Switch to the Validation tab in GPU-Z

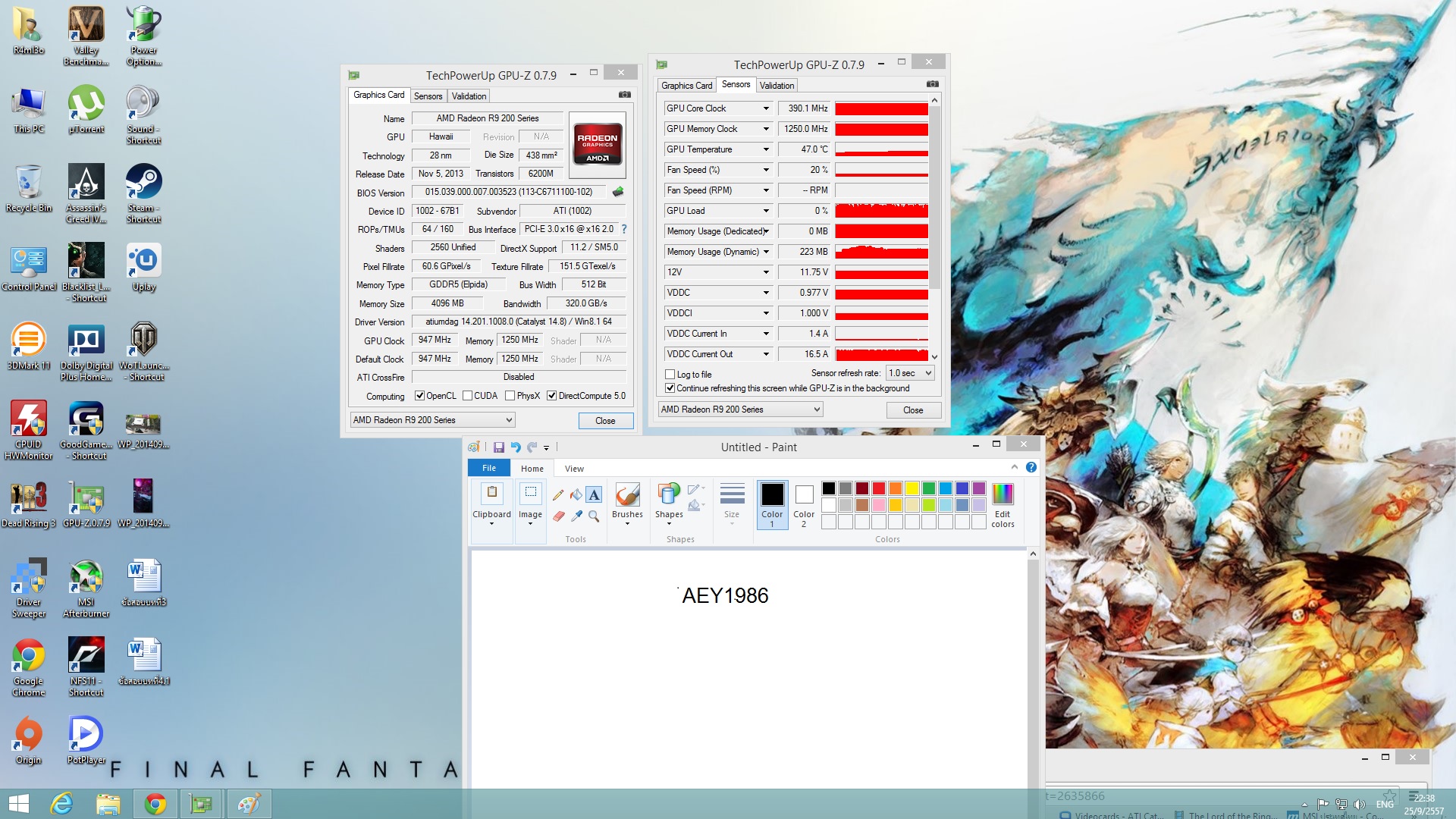point(469,96)
